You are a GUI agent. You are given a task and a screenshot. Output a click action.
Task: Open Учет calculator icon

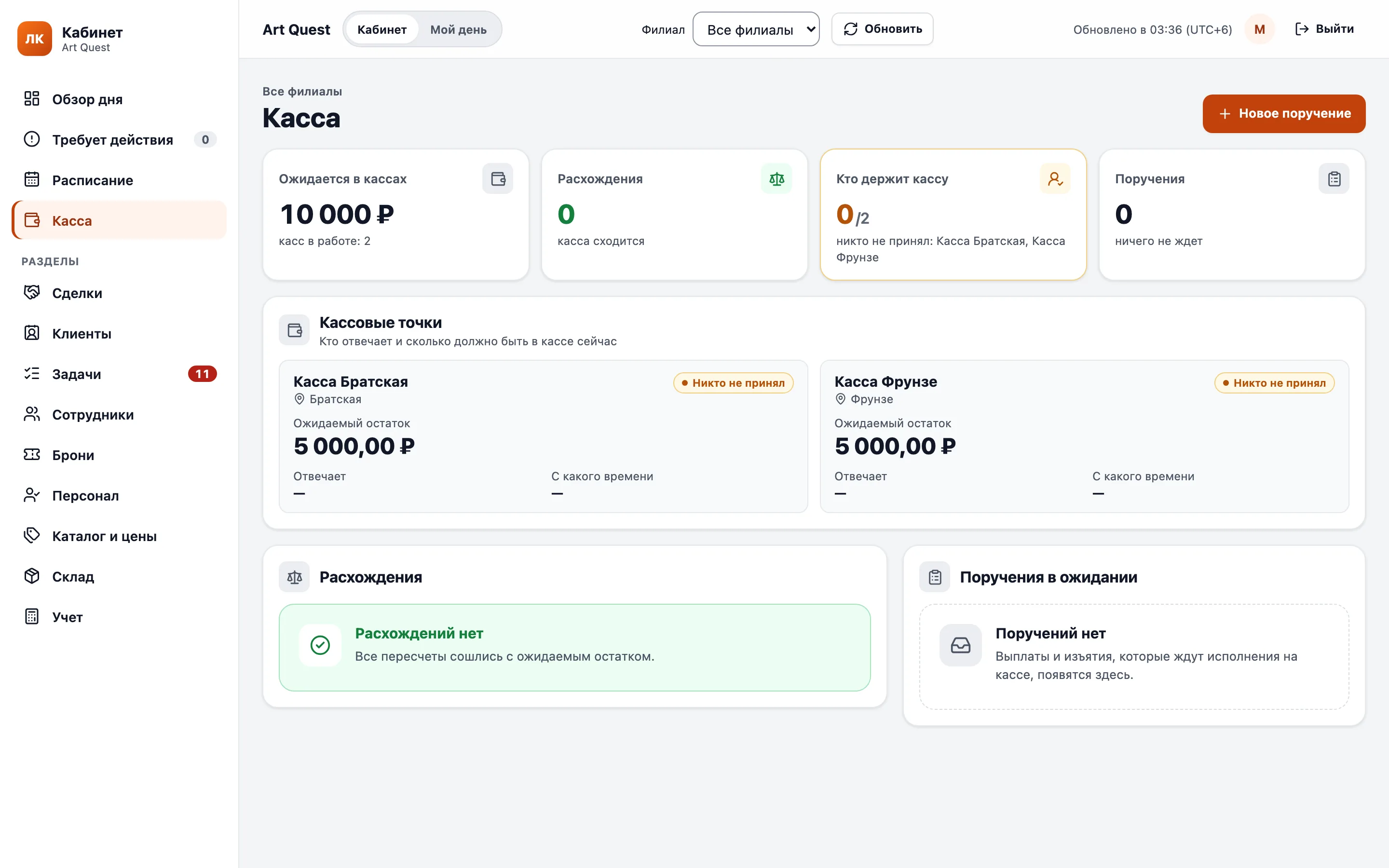(31, 617)
